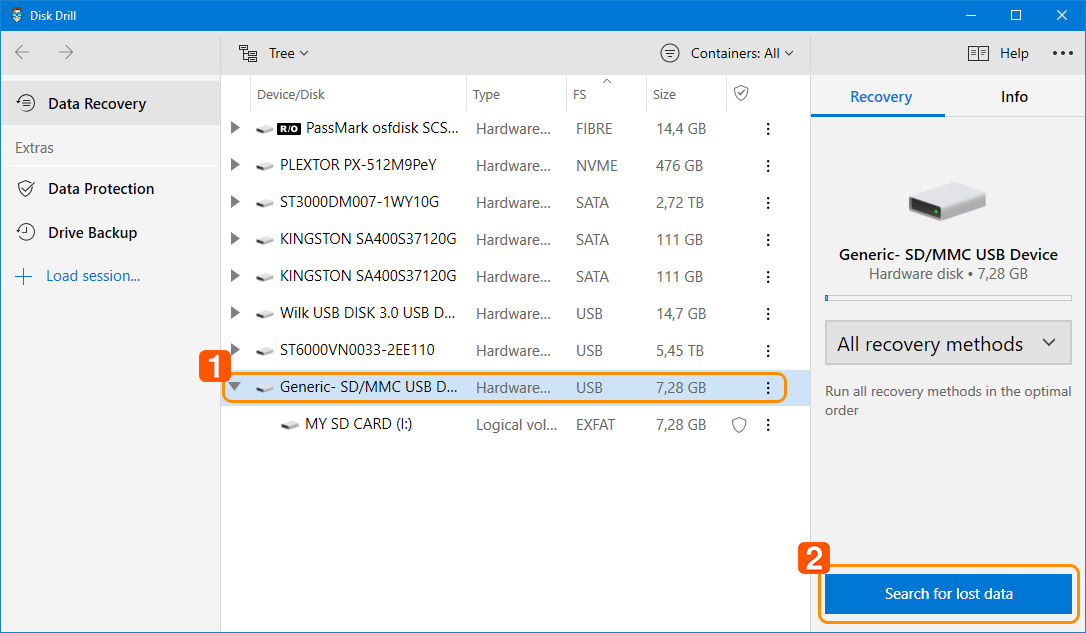Open the Containers: All dropdown

733,52
